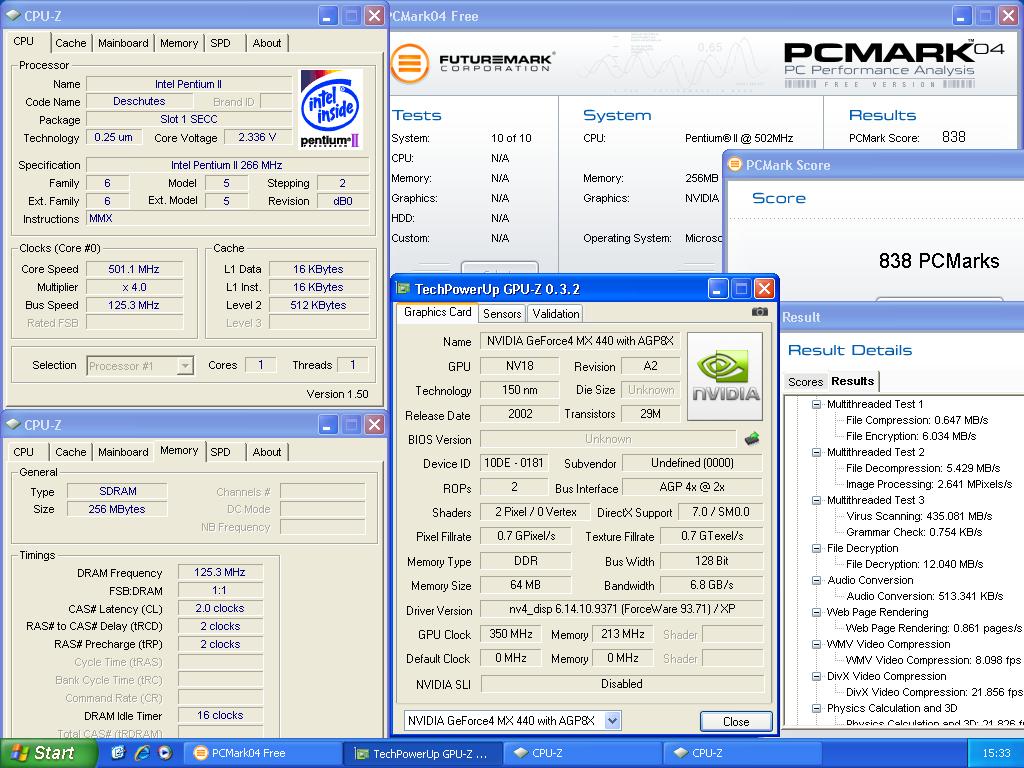This screenshot has height=768, width=1024.
Task: Minimize the bottom CPU-Z Memory window
Action: tap(328, 425)
